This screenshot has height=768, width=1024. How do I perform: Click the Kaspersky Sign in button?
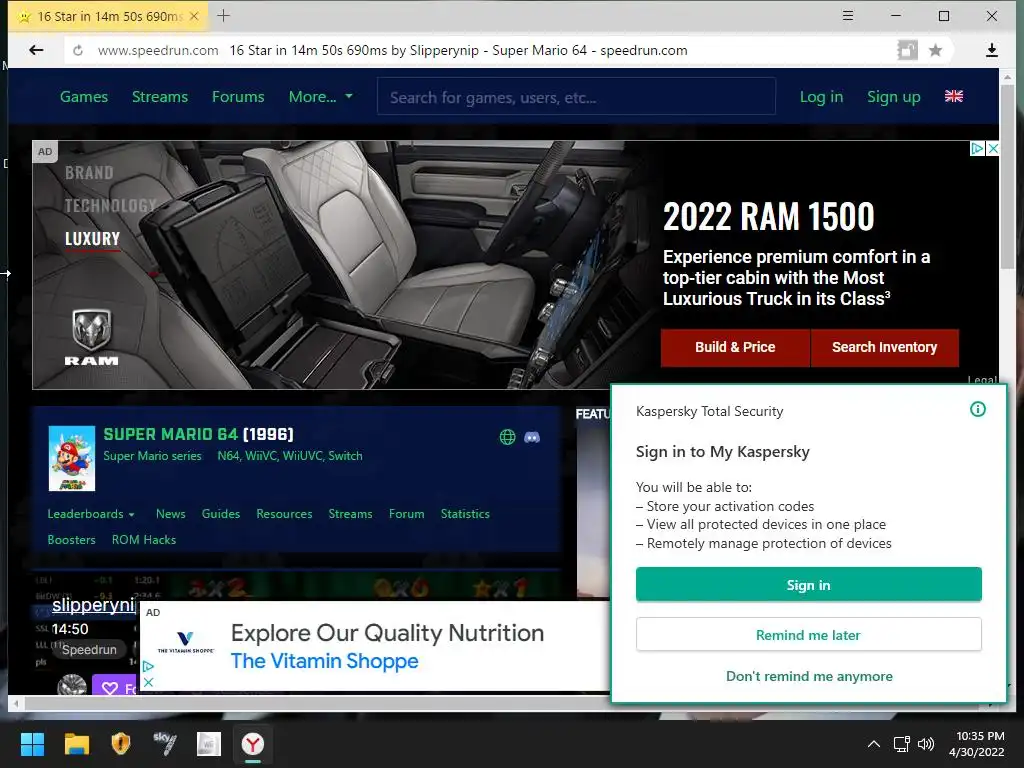[x=808, y=584]
